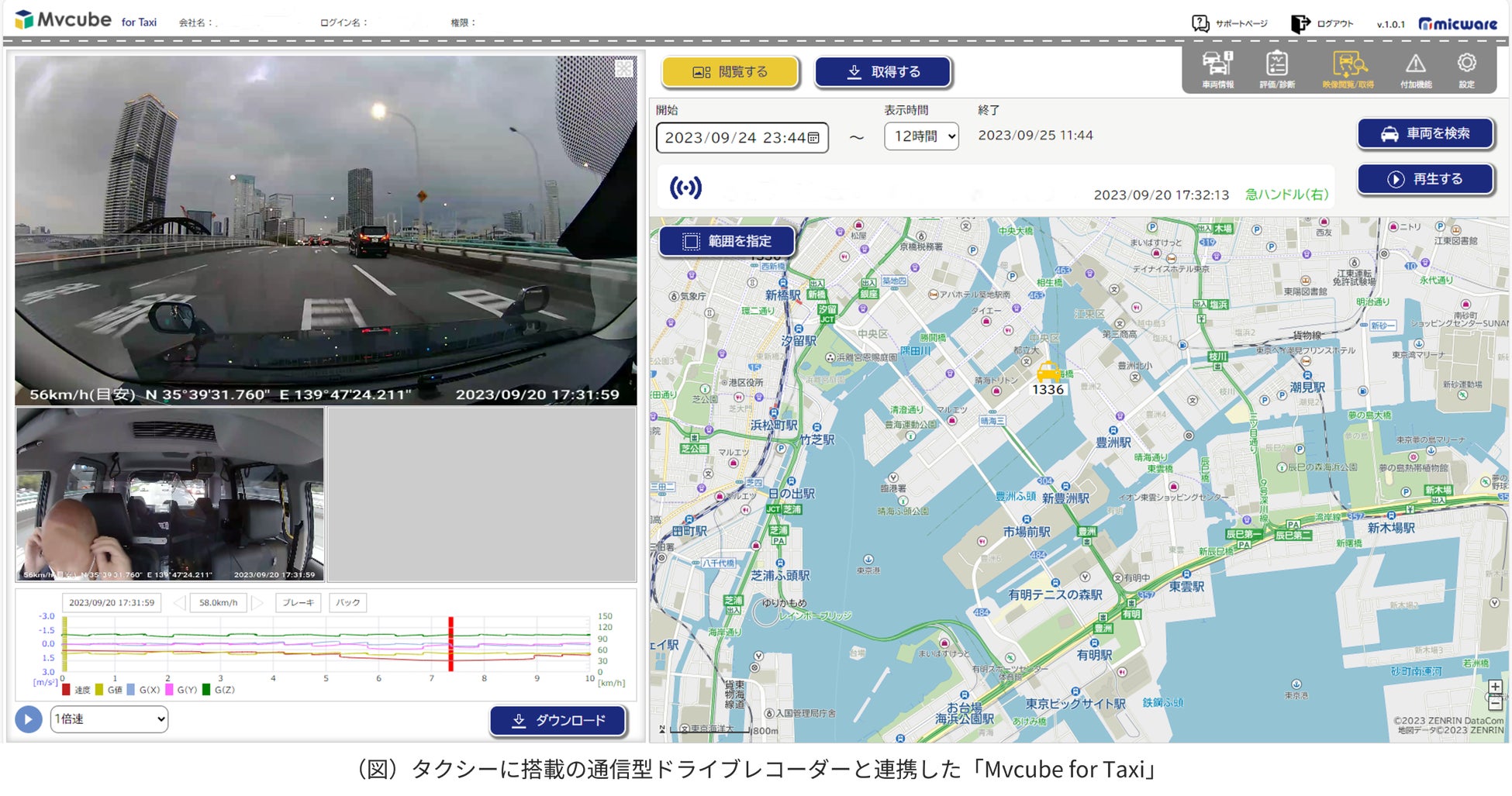Play the video with the round play button

(28, 719)
